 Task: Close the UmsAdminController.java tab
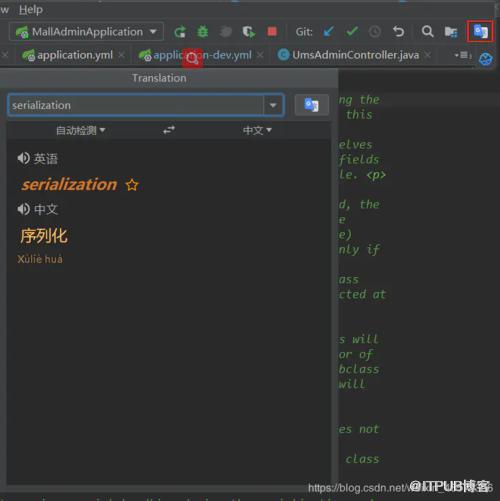(428, 55)
